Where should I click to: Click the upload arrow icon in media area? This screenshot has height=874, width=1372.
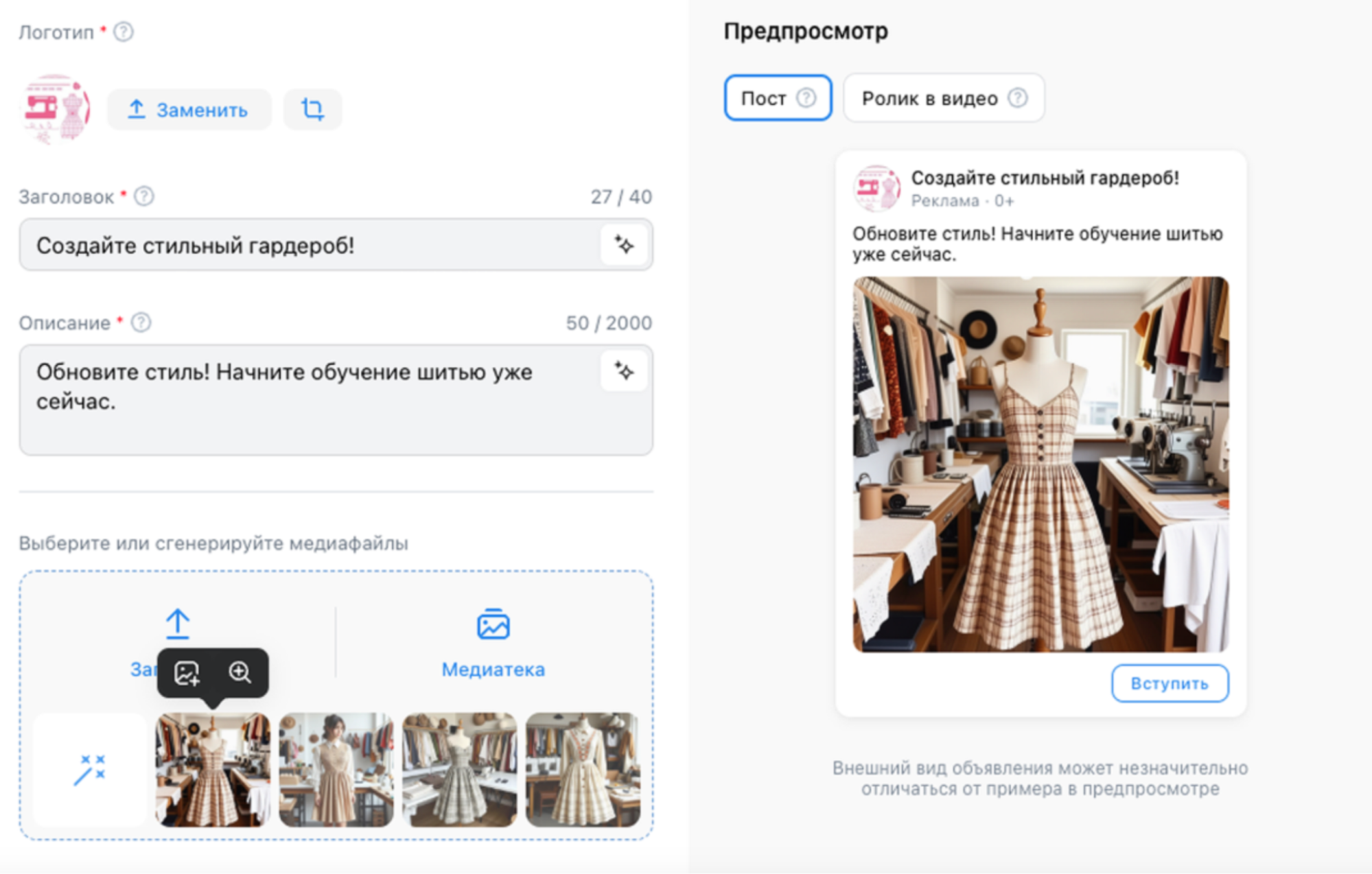tap(178, 624)
